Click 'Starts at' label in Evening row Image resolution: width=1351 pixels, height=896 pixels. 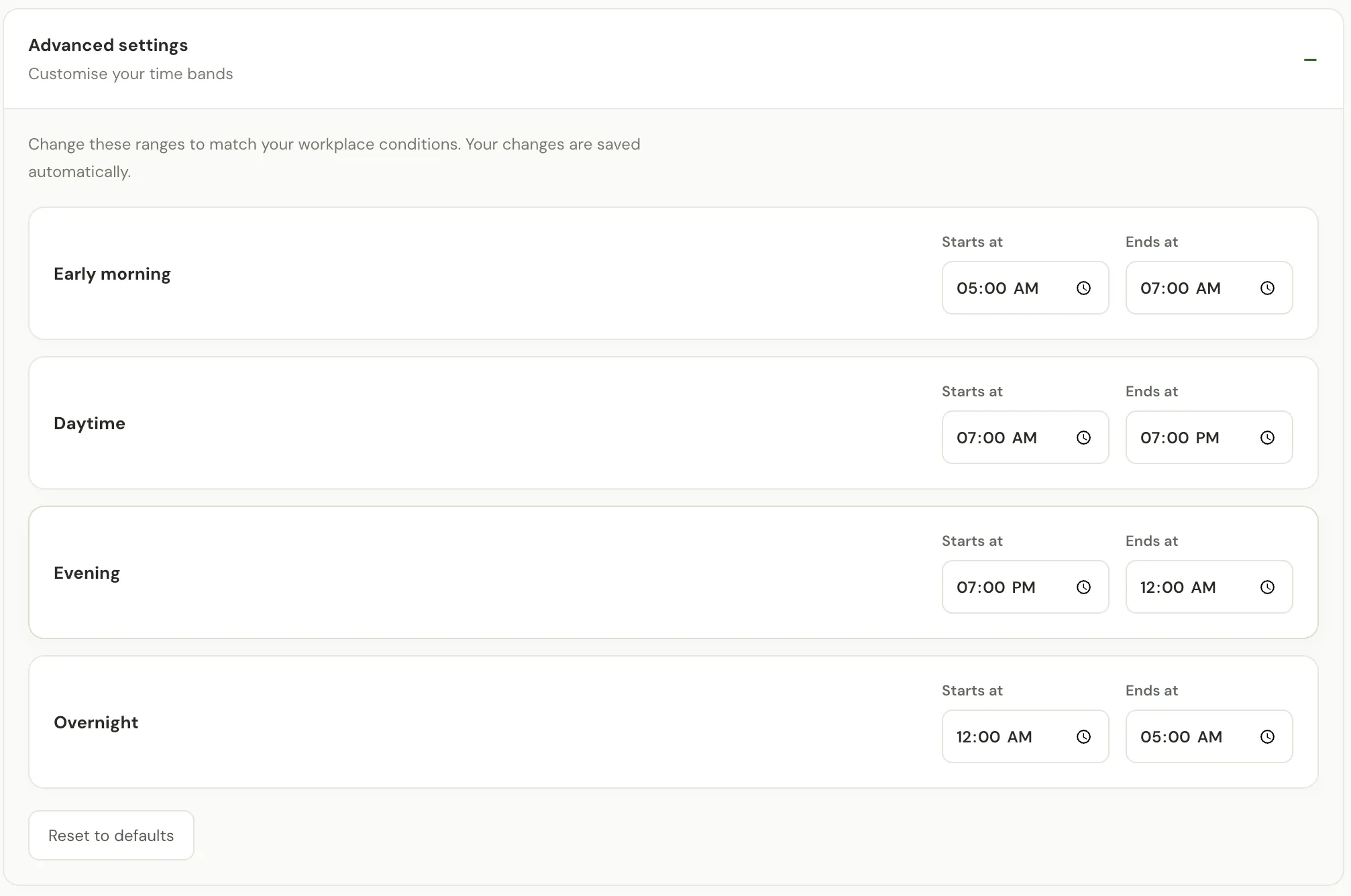point(972,541)
